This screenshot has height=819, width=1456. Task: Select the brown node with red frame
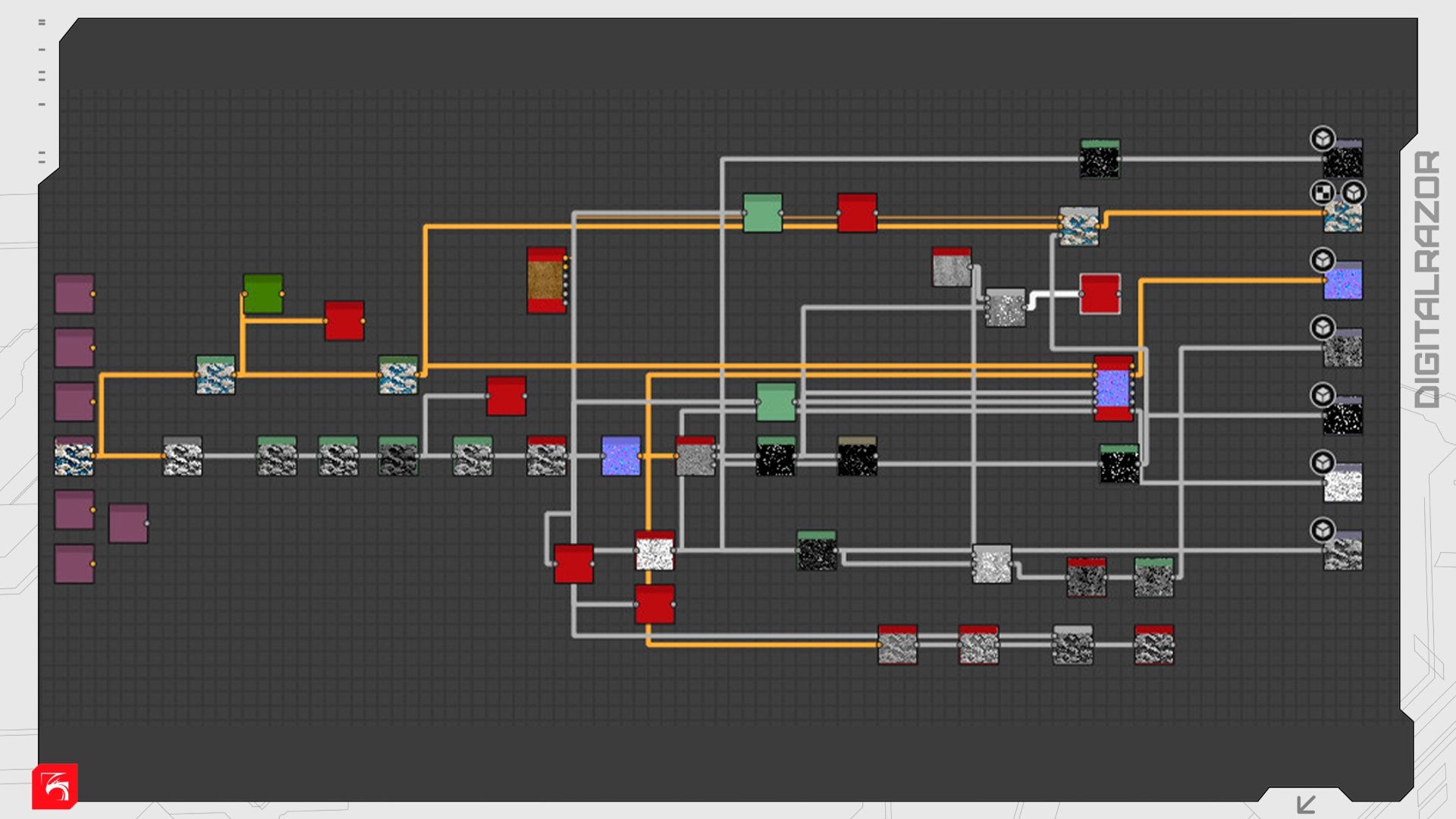pos(546,280)
